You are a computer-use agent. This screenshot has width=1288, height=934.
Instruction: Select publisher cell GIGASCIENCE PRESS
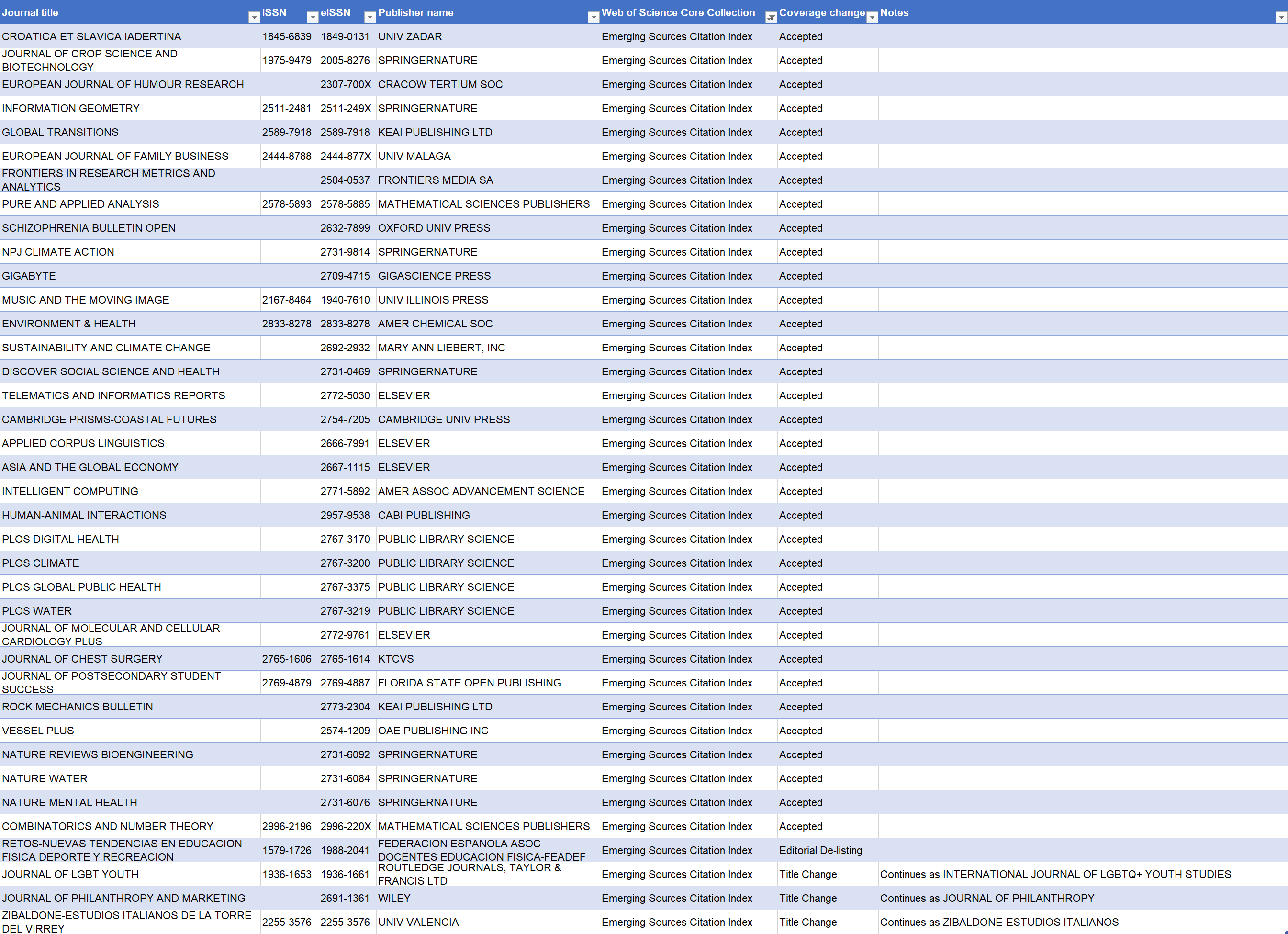coord(488,276)
